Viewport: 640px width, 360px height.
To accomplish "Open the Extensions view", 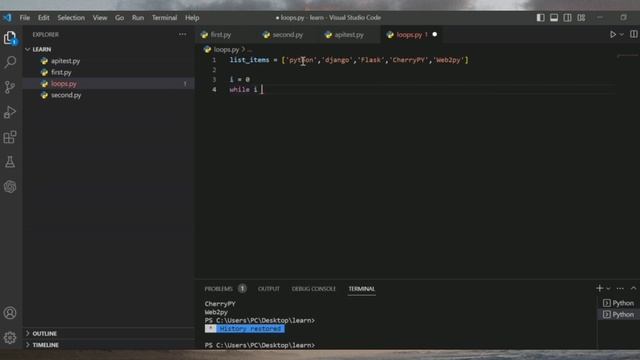I will coord(10,137).
